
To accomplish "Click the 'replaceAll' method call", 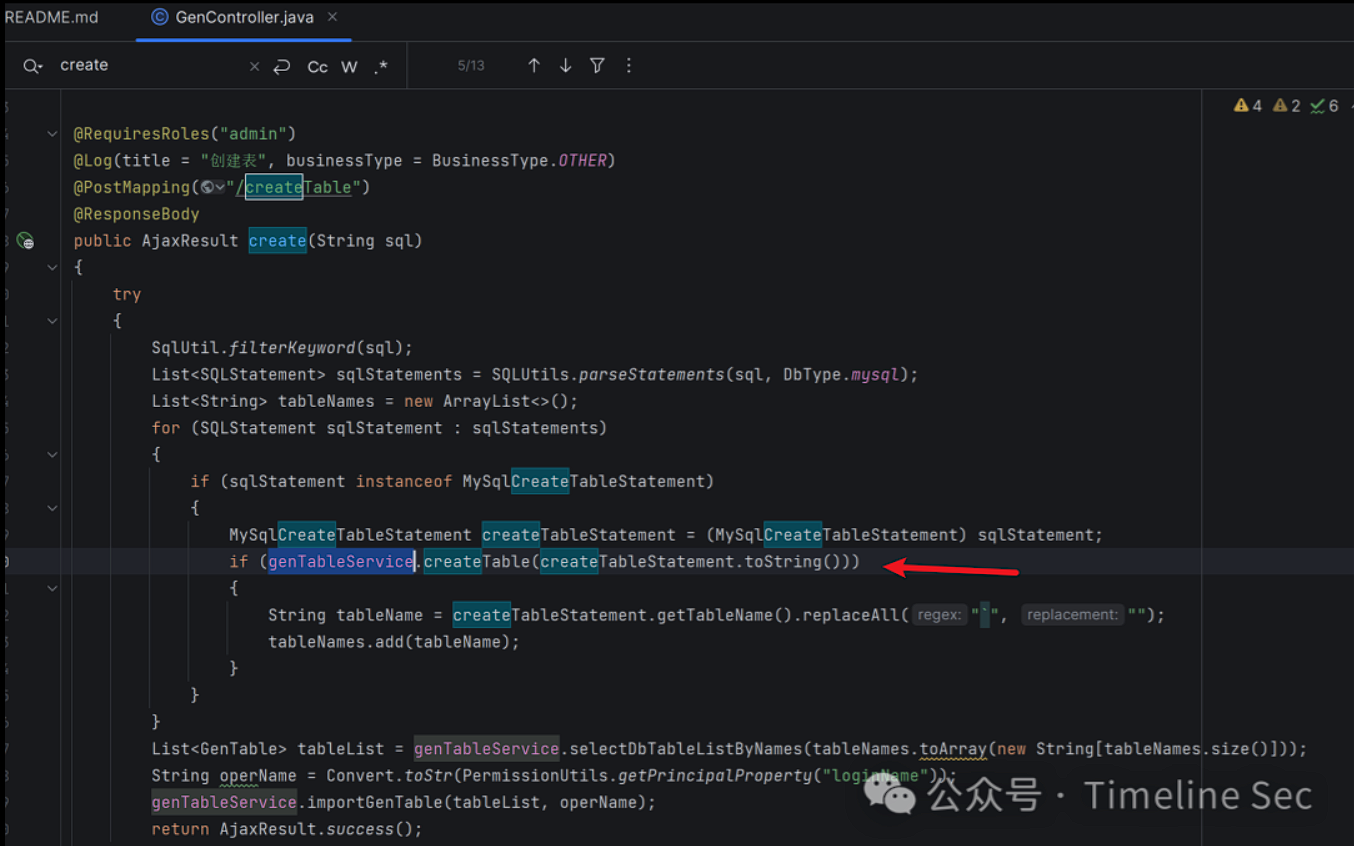I will [851, 615].
